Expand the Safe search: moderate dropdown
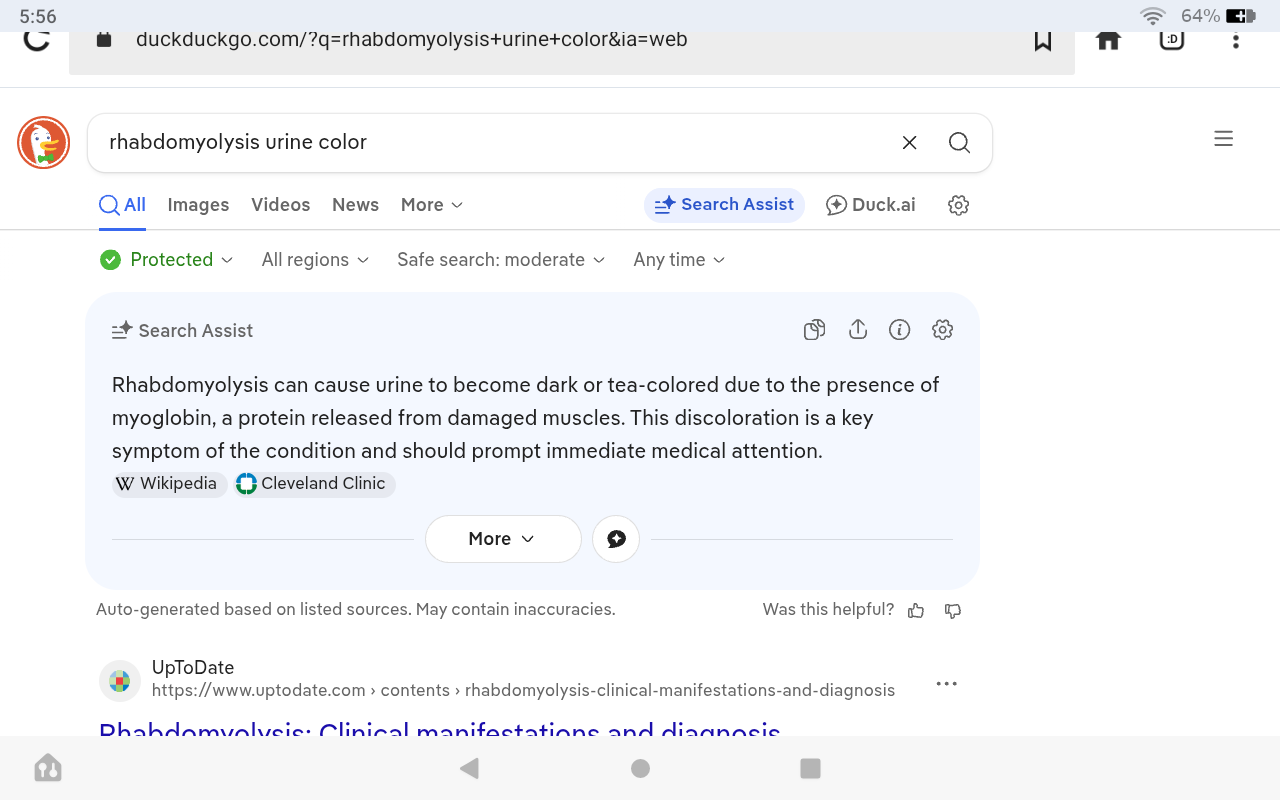The width and height of the screenshot is (1280, 800). 500,260
